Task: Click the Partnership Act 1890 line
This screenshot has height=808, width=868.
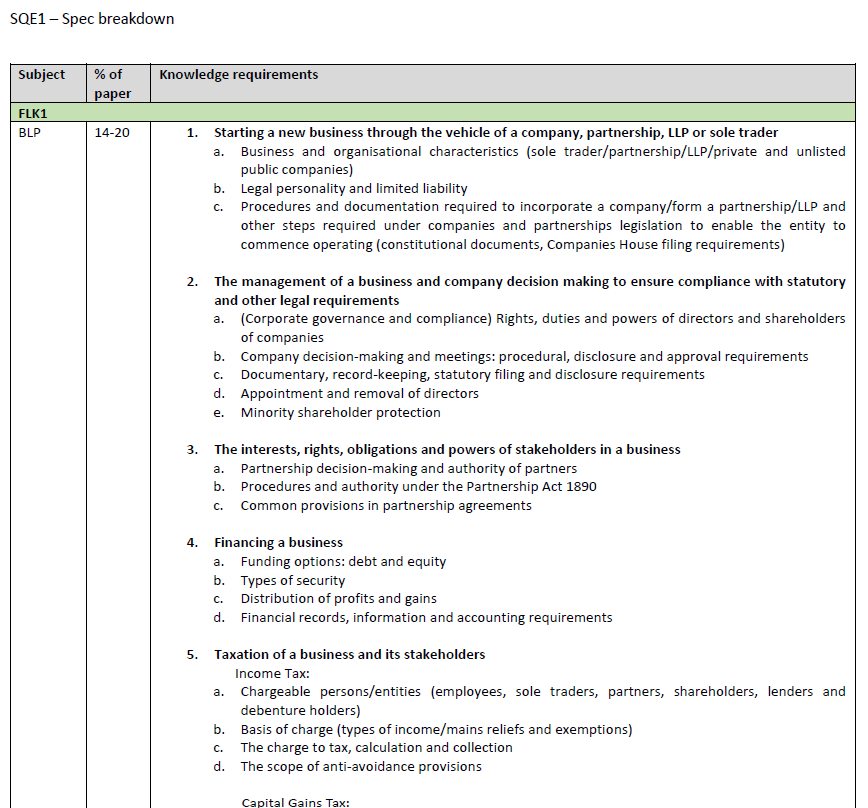Action: (418, 486)
